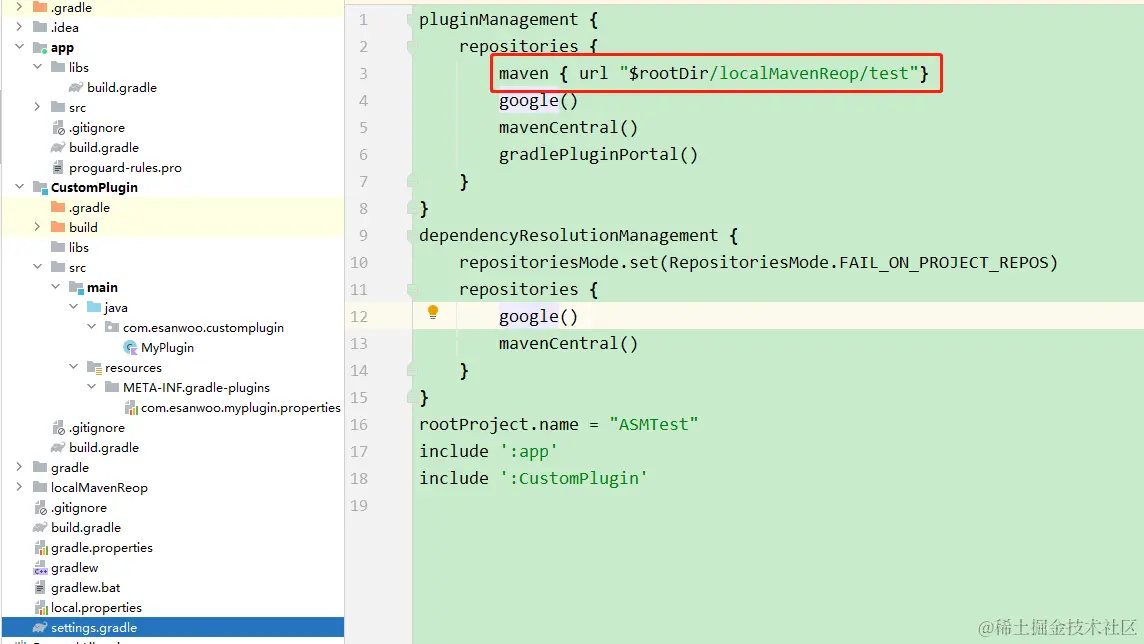Click the fold end marker on line 14
This screenshot has width=1144, height=644.
(411, 369)
